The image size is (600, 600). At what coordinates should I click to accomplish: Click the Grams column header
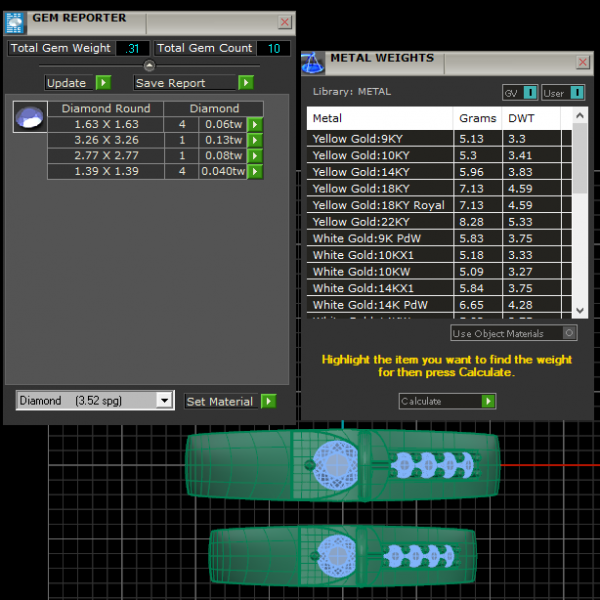click(x=478, y=118)
